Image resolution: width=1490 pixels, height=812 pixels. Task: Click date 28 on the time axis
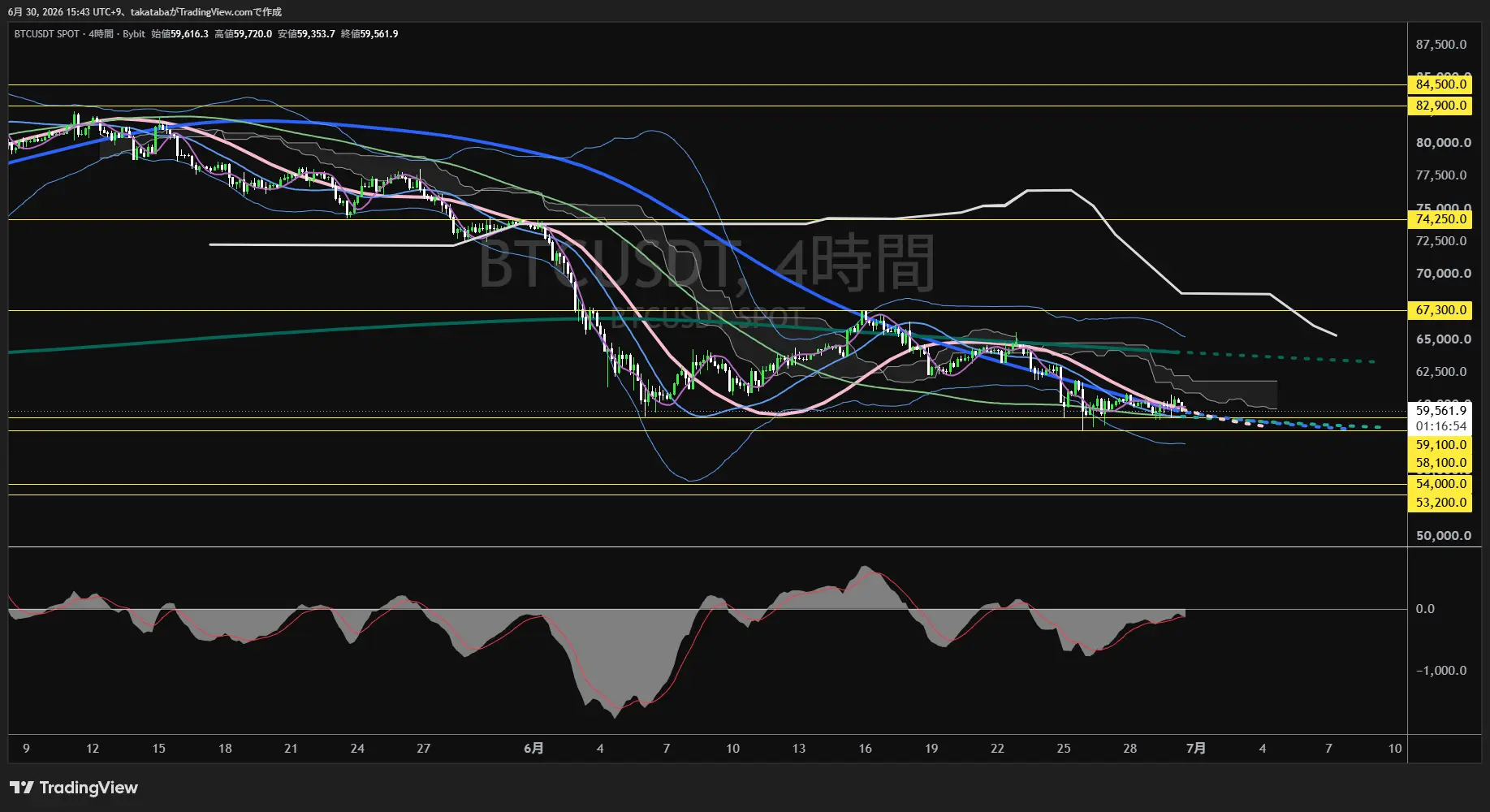click(x=1129, y=749)
